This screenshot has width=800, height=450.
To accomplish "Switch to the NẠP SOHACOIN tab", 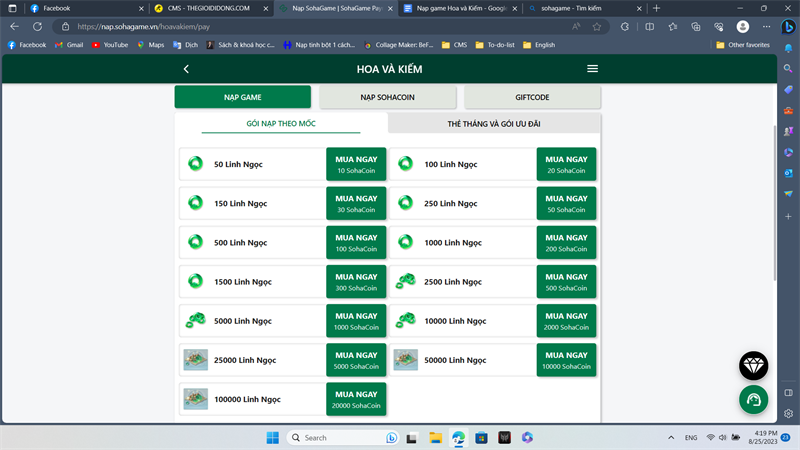I will tap(388, 97).
